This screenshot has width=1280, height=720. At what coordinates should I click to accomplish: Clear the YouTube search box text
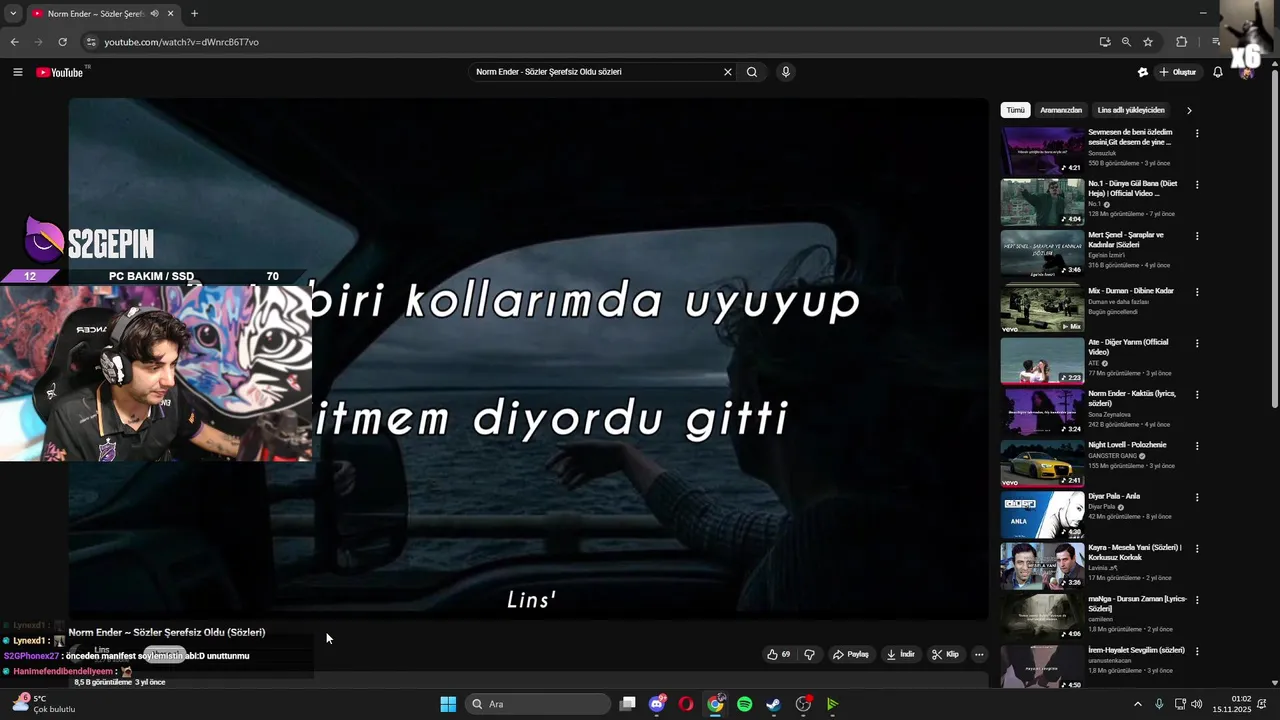click(x=727, y=72)
